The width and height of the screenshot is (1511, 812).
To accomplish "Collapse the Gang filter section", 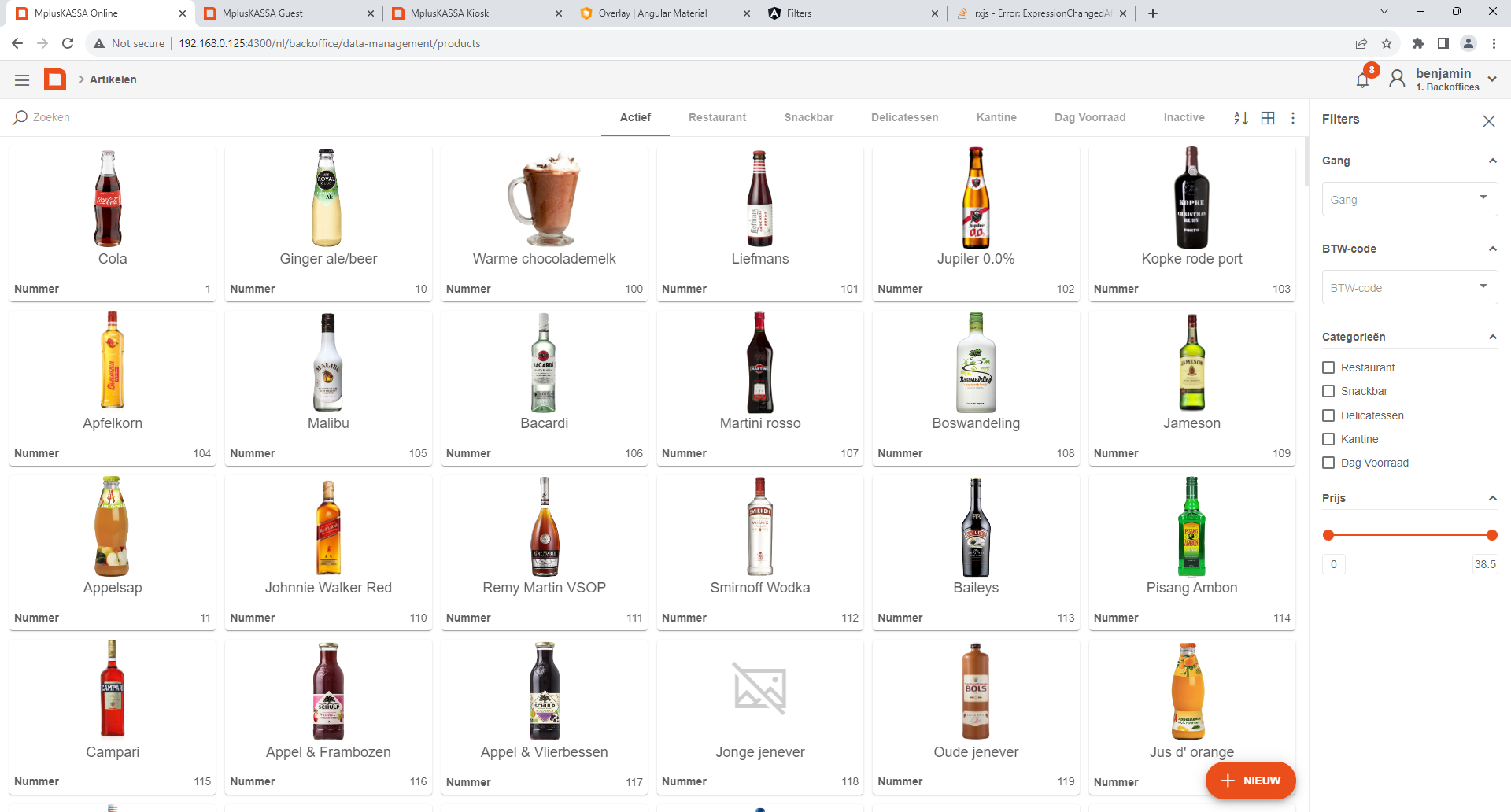I will (x=1492, y=161).
